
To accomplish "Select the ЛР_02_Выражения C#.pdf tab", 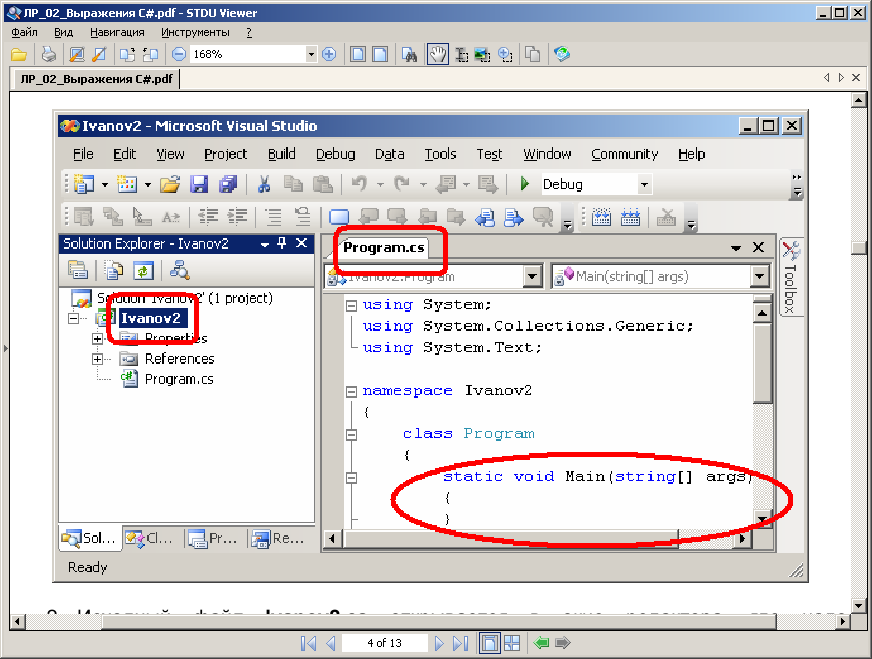I will [x=96, y=79].
